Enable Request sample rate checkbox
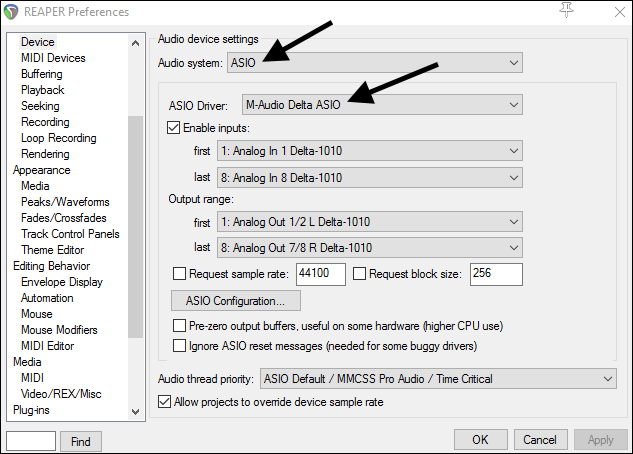Screen dimensions: 633x454 click(x=179, y=274)
